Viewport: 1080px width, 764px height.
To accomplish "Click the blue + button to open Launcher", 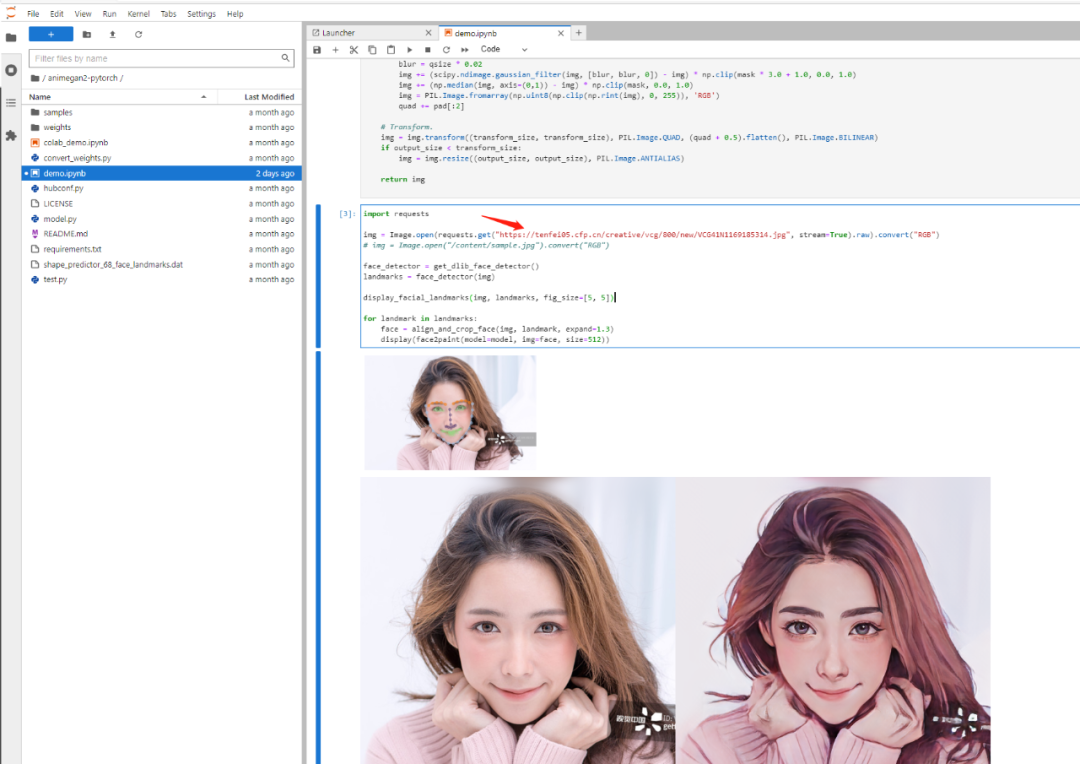I will [51, 34].
